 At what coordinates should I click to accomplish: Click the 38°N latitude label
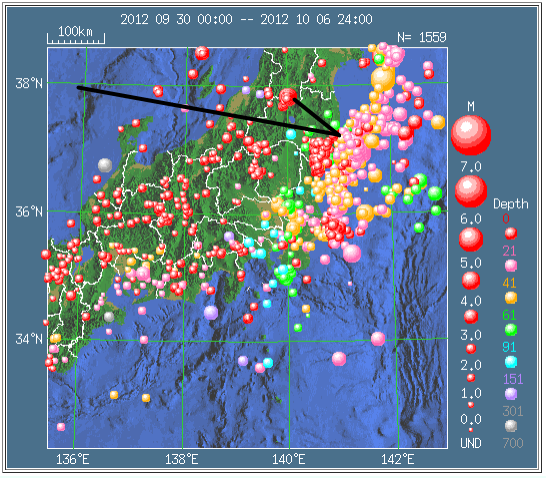coord(29,84)
